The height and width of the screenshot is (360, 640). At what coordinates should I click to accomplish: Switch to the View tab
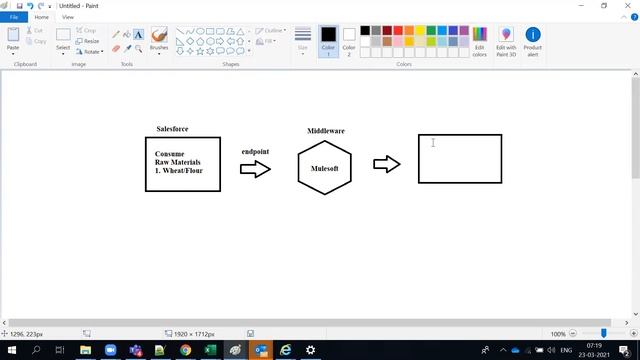pos(68,17)
